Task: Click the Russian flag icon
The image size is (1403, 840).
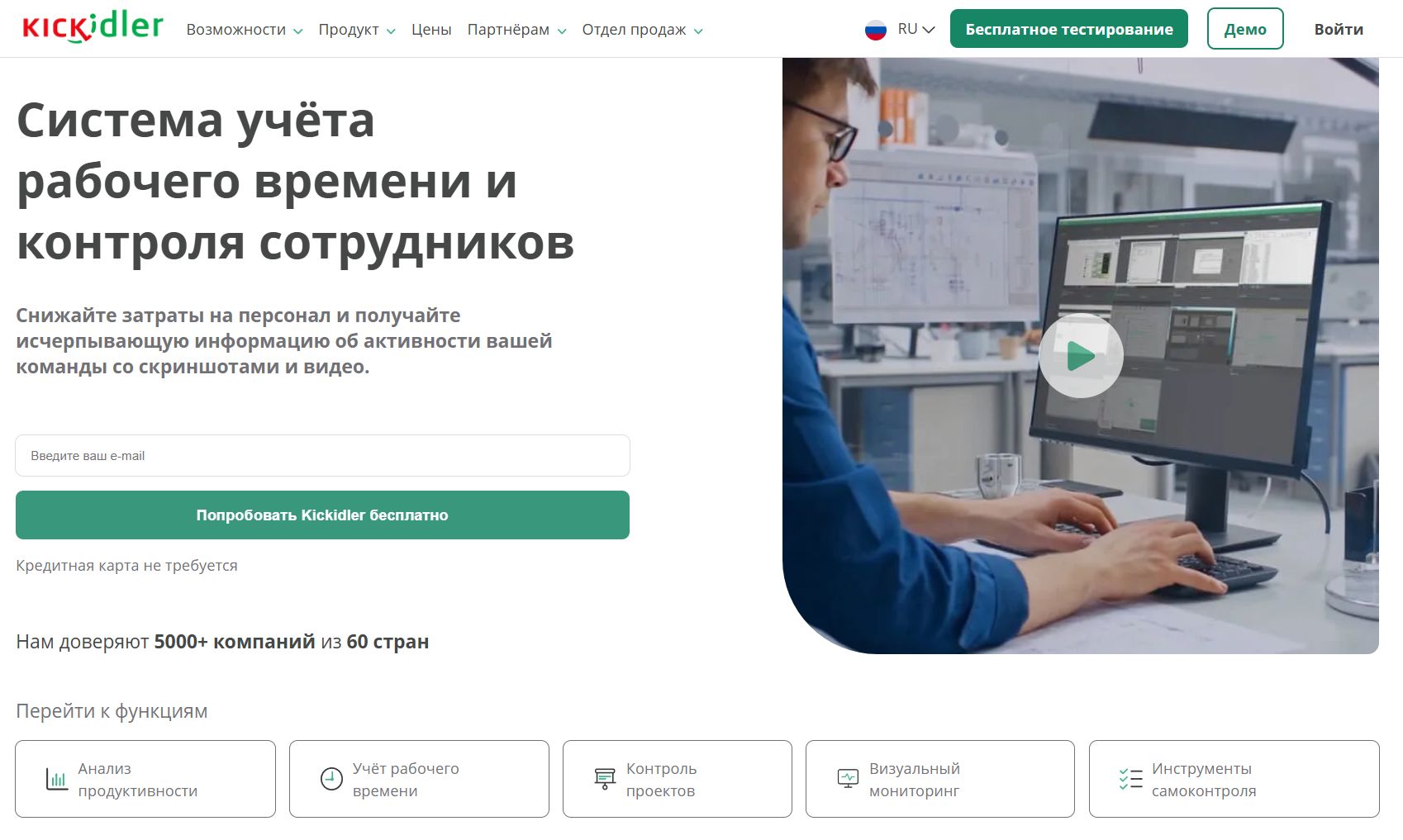Action: (876, 30)
